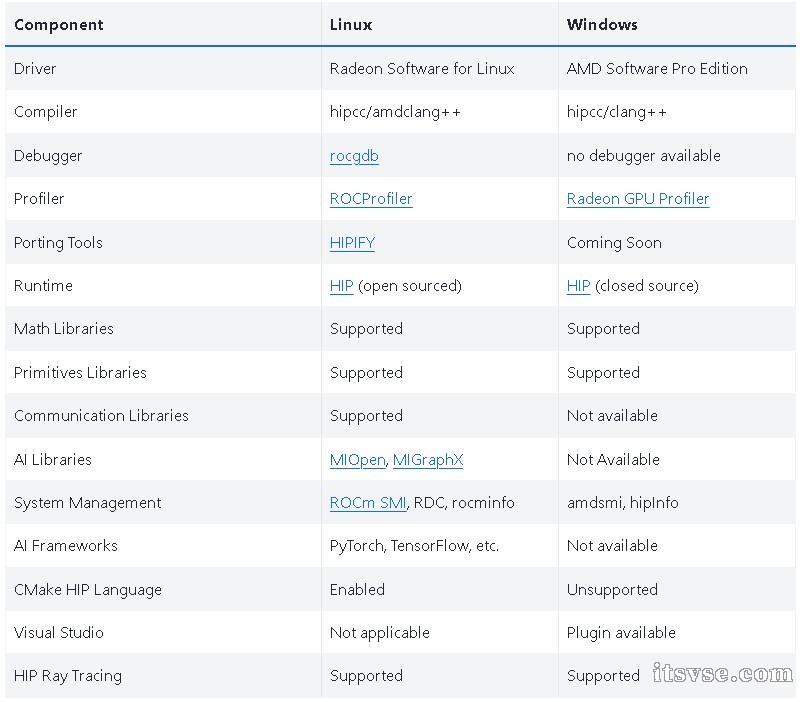
Task: Open the MIOpen link
Action: (x=357, y=459)
